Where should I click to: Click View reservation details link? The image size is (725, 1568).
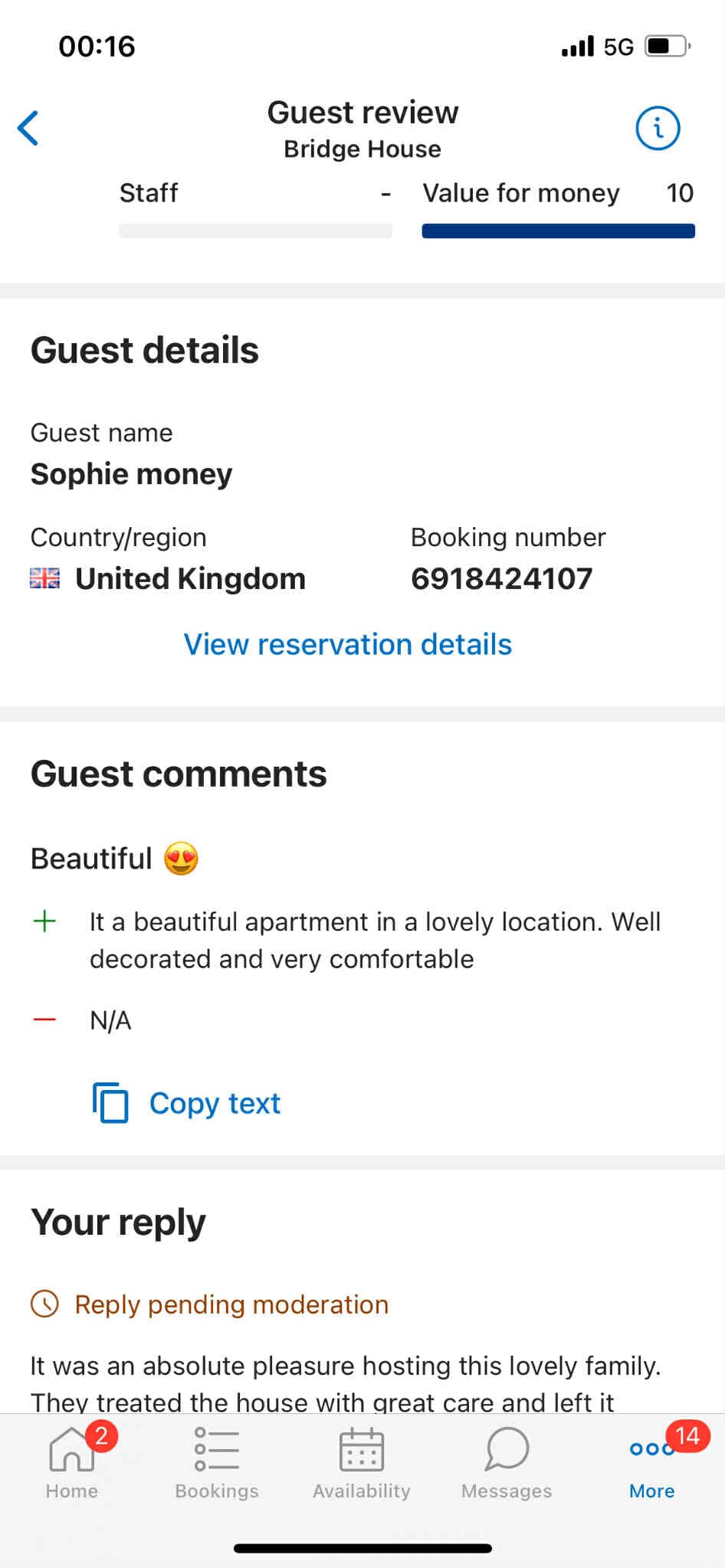point(347,644)
